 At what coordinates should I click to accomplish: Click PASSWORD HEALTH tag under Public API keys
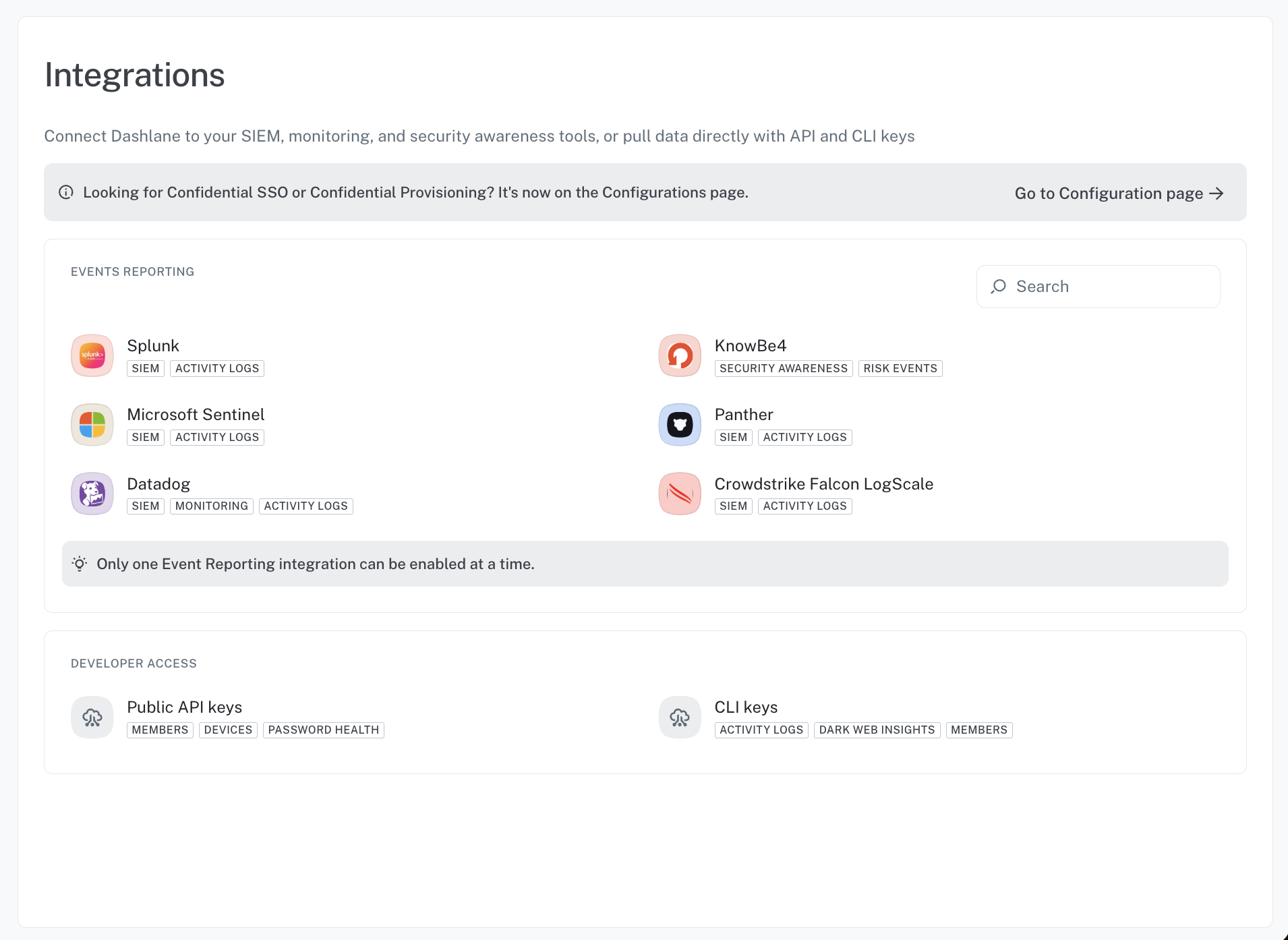coord(324,730)
